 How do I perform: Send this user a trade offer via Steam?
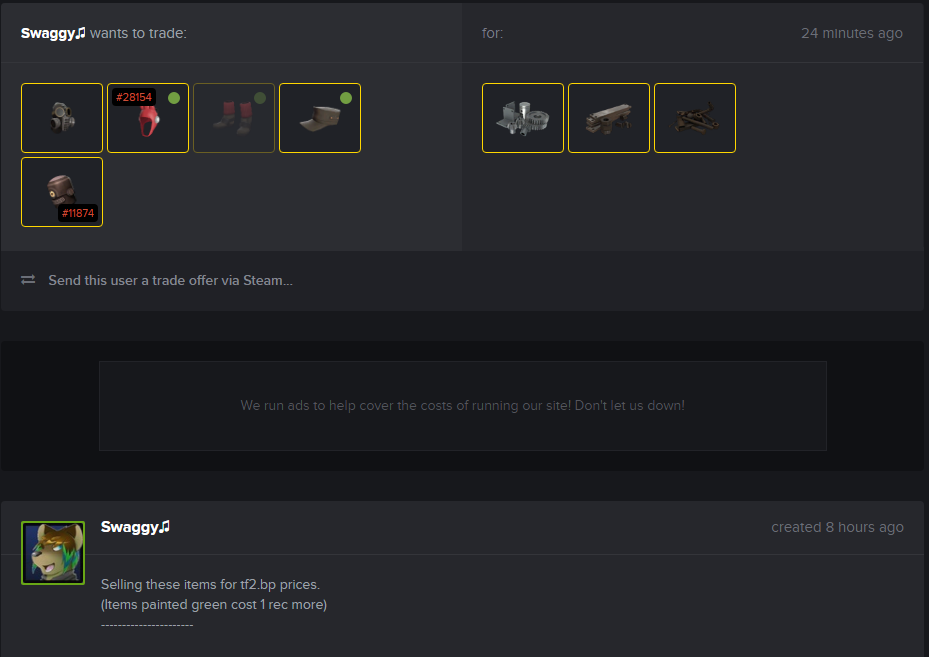pos(171,280)
